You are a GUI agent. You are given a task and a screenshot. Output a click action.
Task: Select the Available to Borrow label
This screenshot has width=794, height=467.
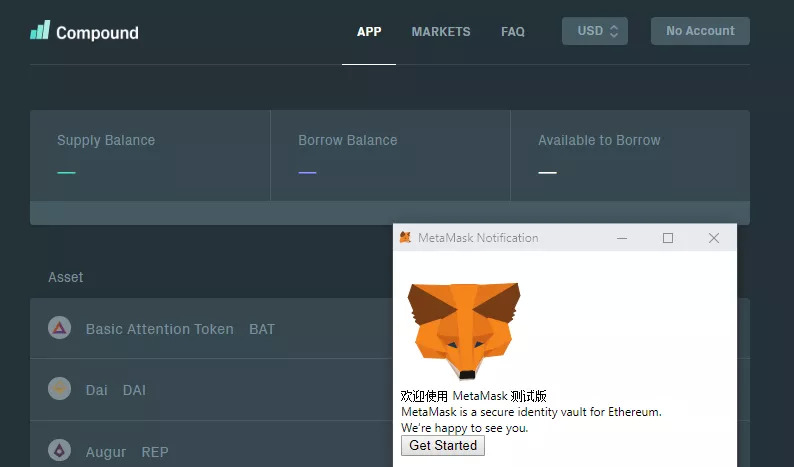click(599, 140)
